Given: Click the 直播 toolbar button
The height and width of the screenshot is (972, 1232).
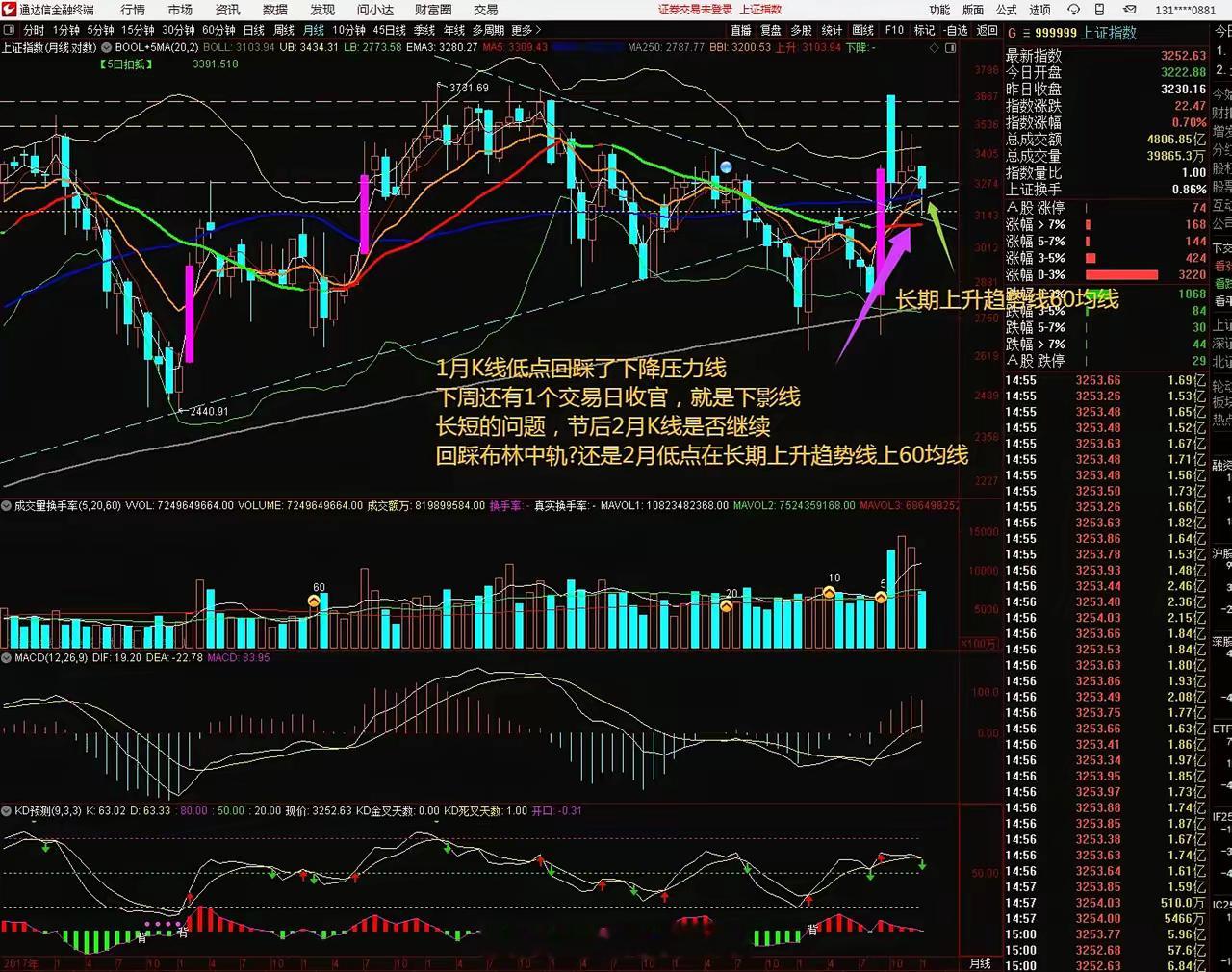Looking at the screenshot, I should 741,31.
